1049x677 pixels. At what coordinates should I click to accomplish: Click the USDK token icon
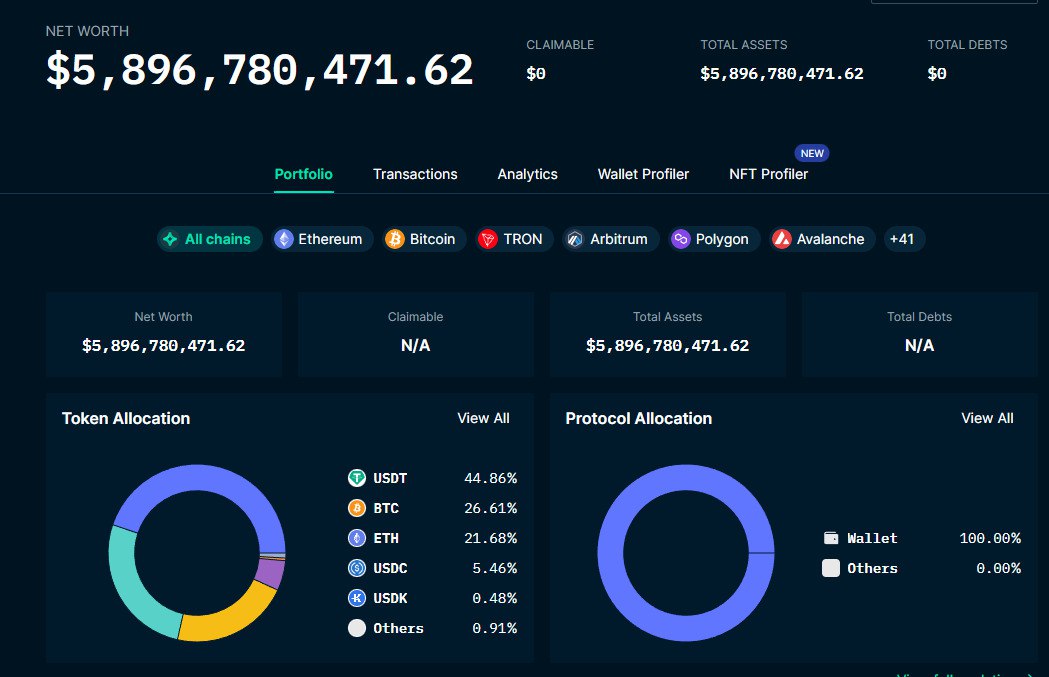point(357,598)
